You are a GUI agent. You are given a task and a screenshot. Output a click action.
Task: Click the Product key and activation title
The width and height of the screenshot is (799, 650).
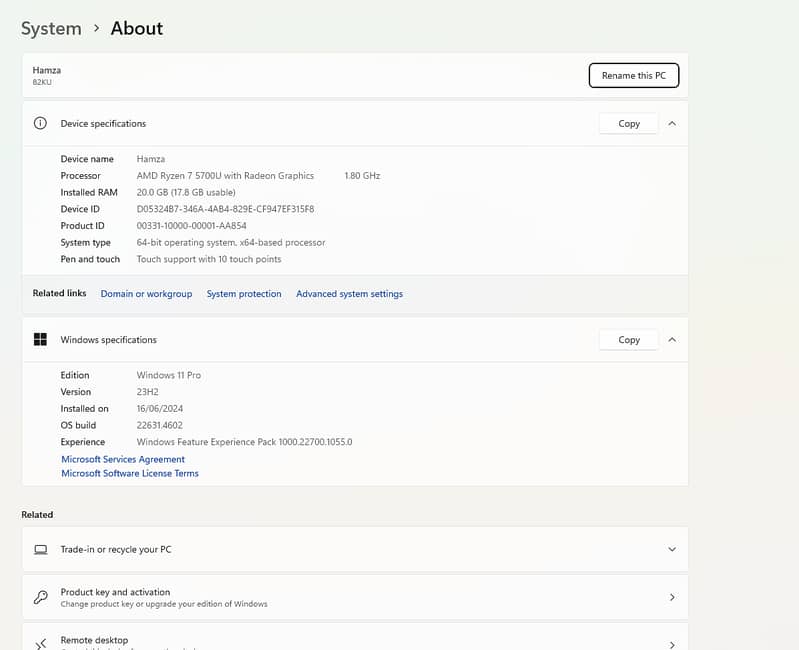click(115, 592)
